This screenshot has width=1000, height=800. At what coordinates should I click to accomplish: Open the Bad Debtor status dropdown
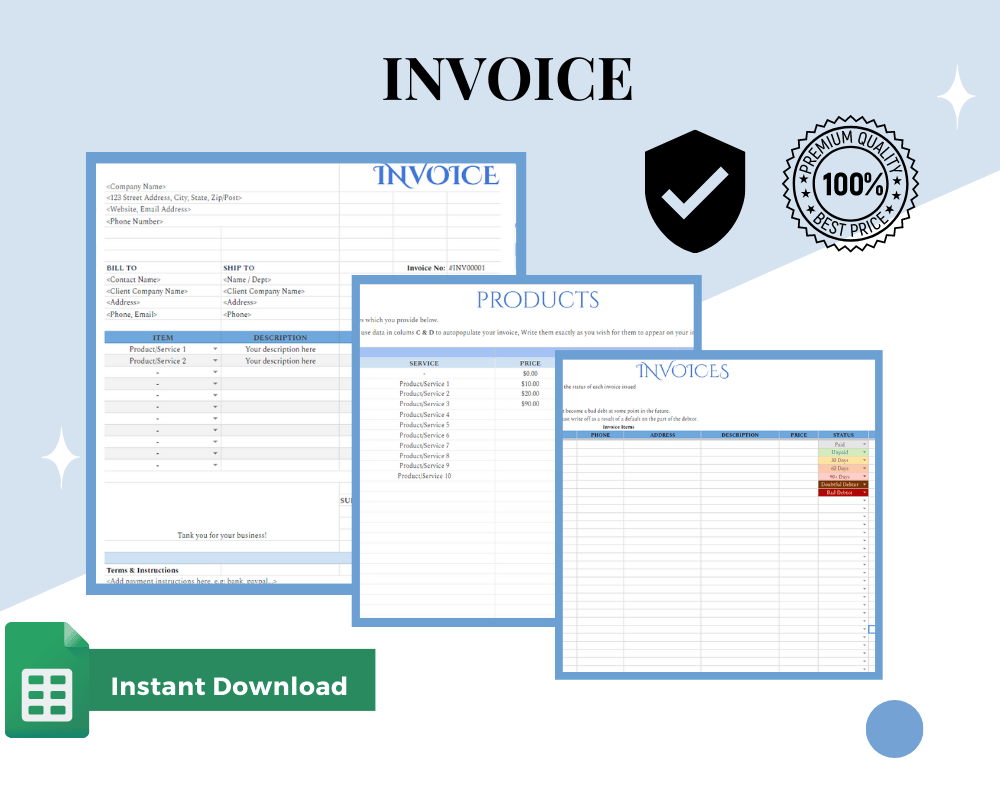point(865,493)
